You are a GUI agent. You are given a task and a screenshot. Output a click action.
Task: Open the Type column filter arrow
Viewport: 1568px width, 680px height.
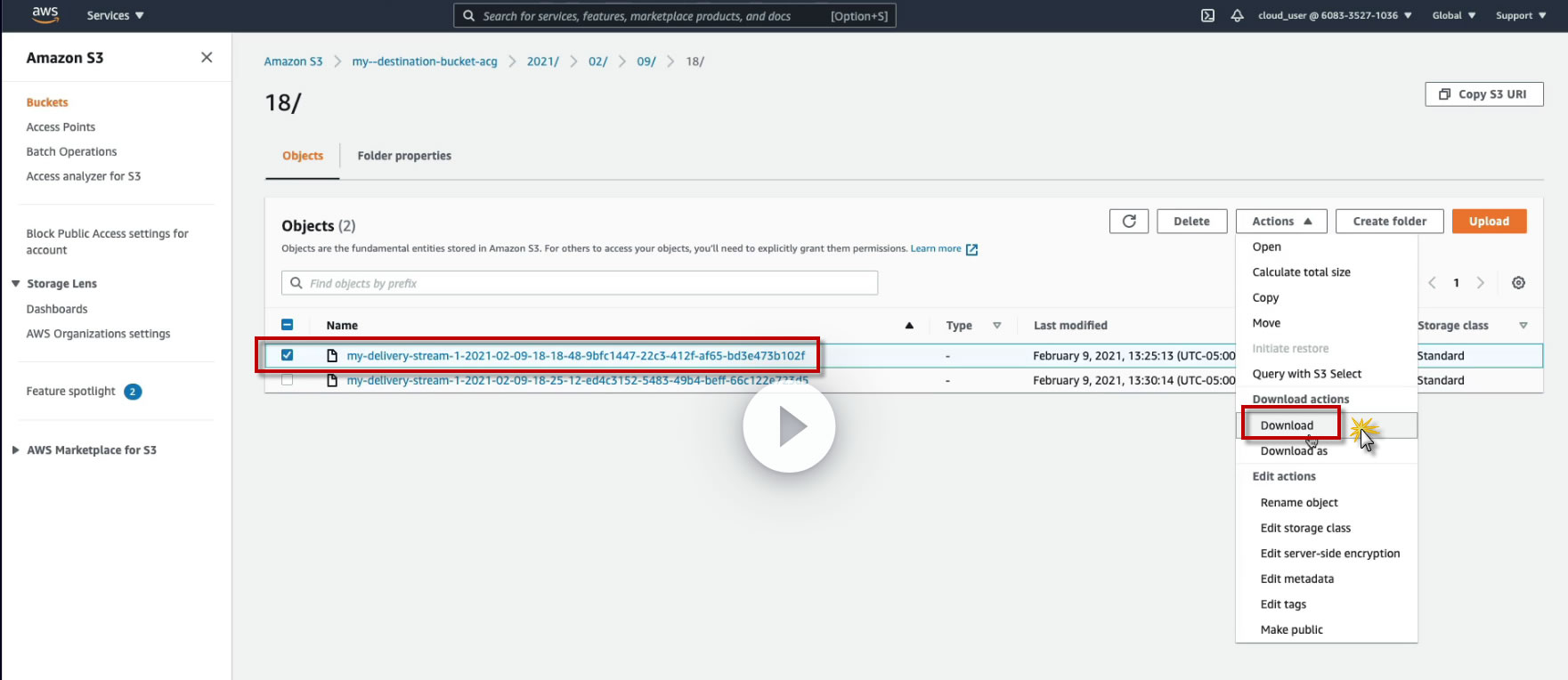click(x=997, y=326)
